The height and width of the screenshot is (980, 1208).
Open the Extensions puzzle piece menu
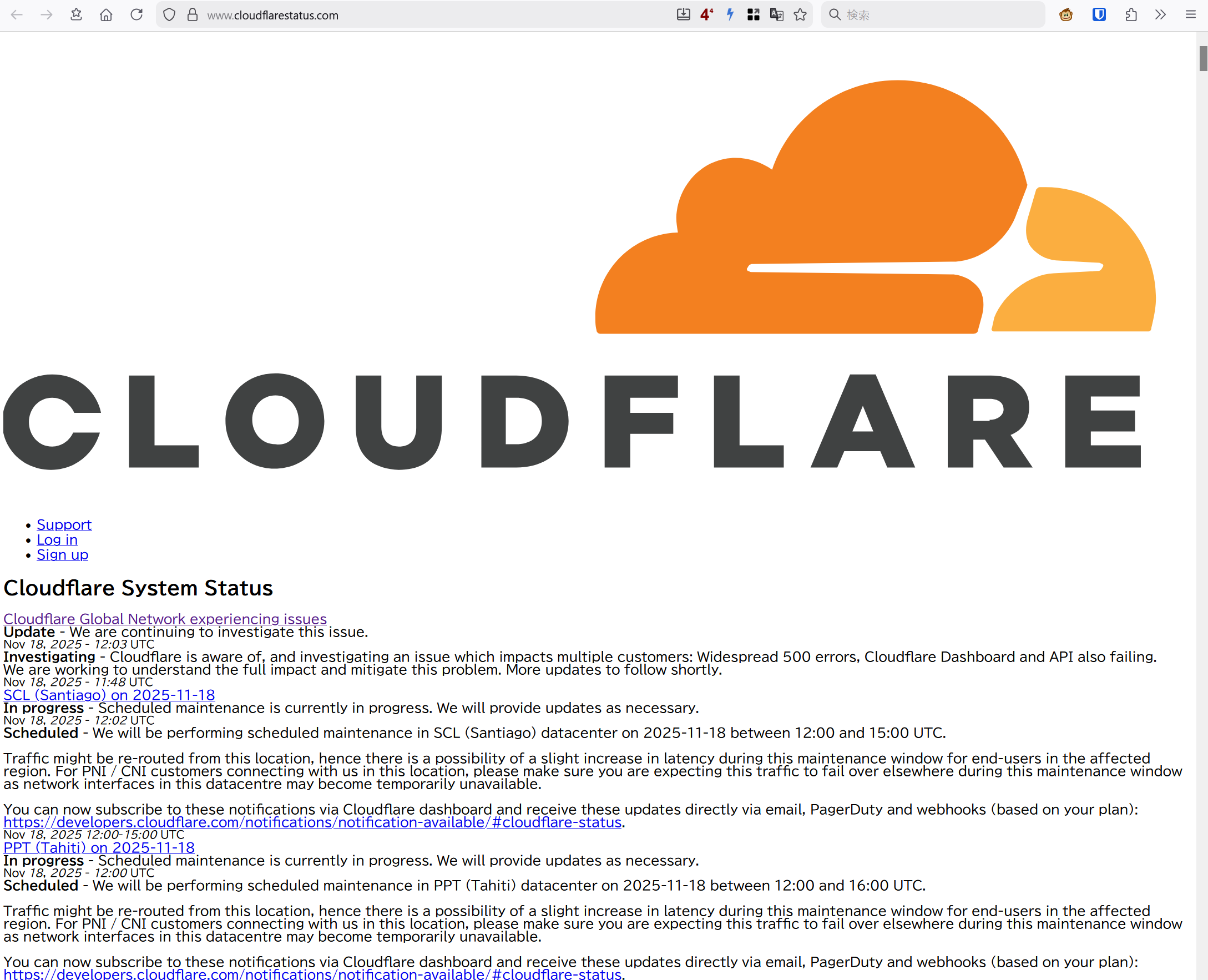1131,14
